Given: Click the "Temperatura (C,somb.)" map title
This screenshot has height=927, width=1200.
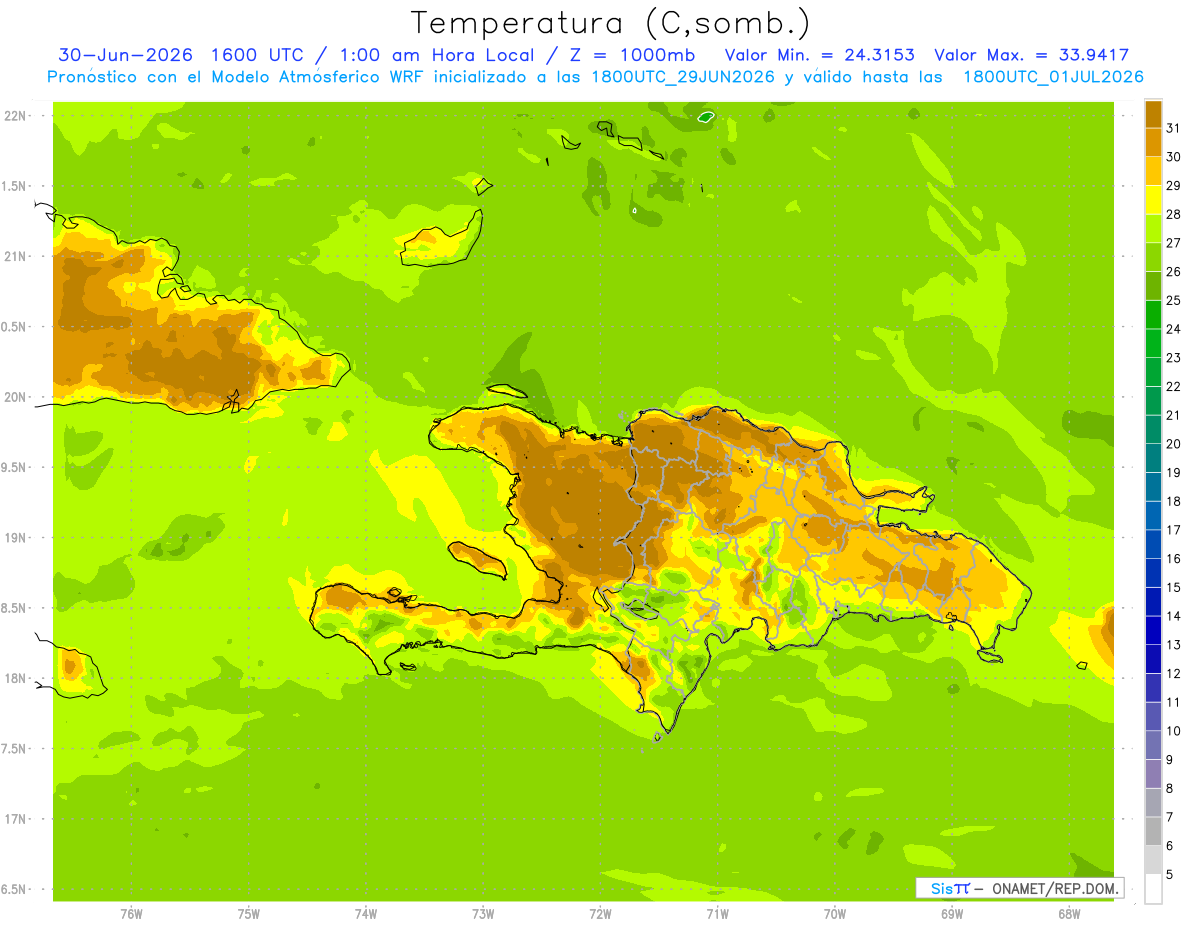Looking at the screenshot, I should click(610, 22).
